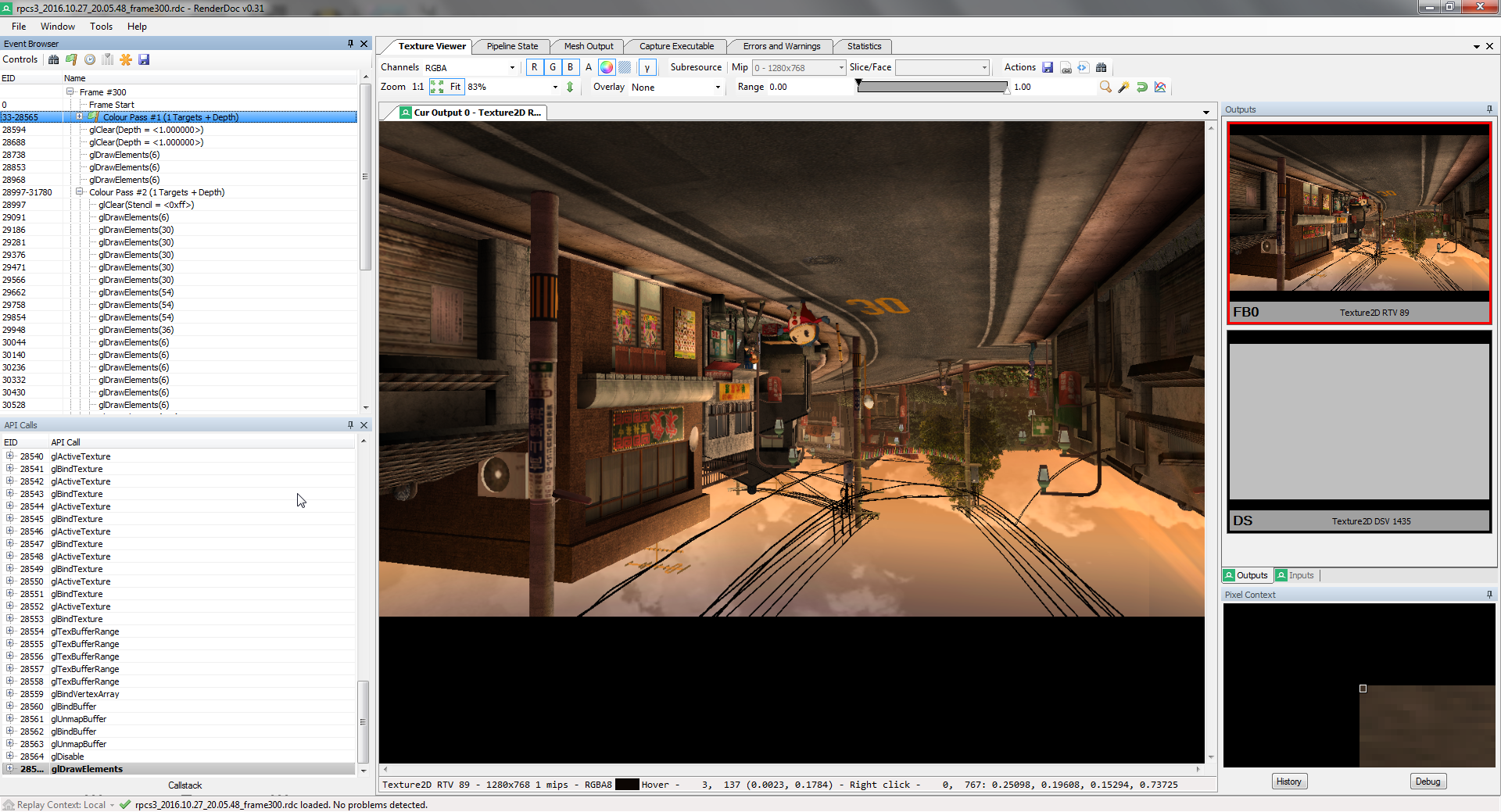Open the Tools menu
The image size is (1501, 812).
tap(101, 27)
